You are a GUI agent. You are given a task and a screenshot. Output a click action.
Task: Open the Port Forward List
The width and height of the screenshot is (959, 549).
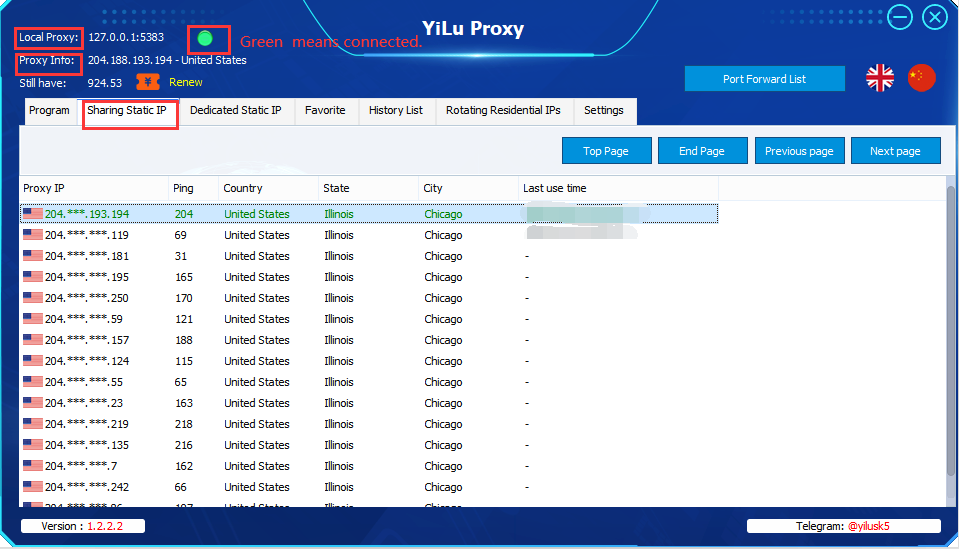[x=765, y=79]
